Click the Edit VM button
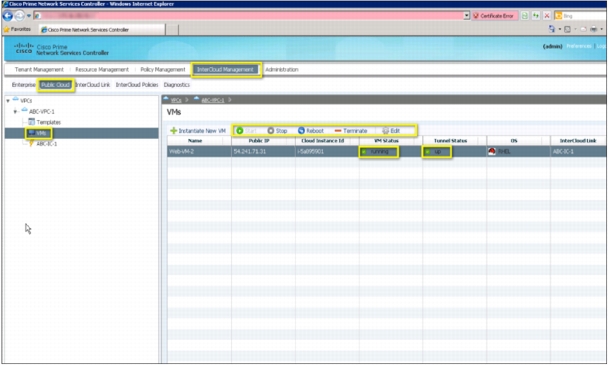Image resolution: width=609 pixels, height=367 pixels. tap(391, 131)
